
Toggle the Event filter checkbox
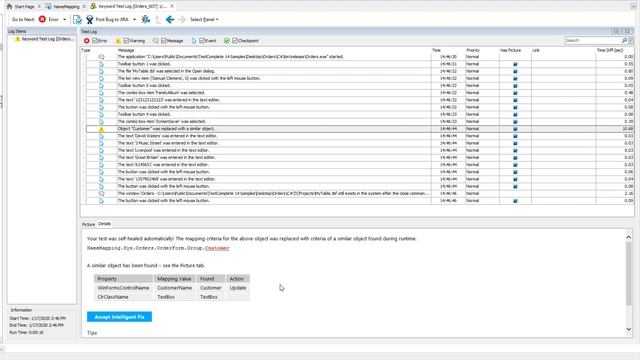point(202,41)
